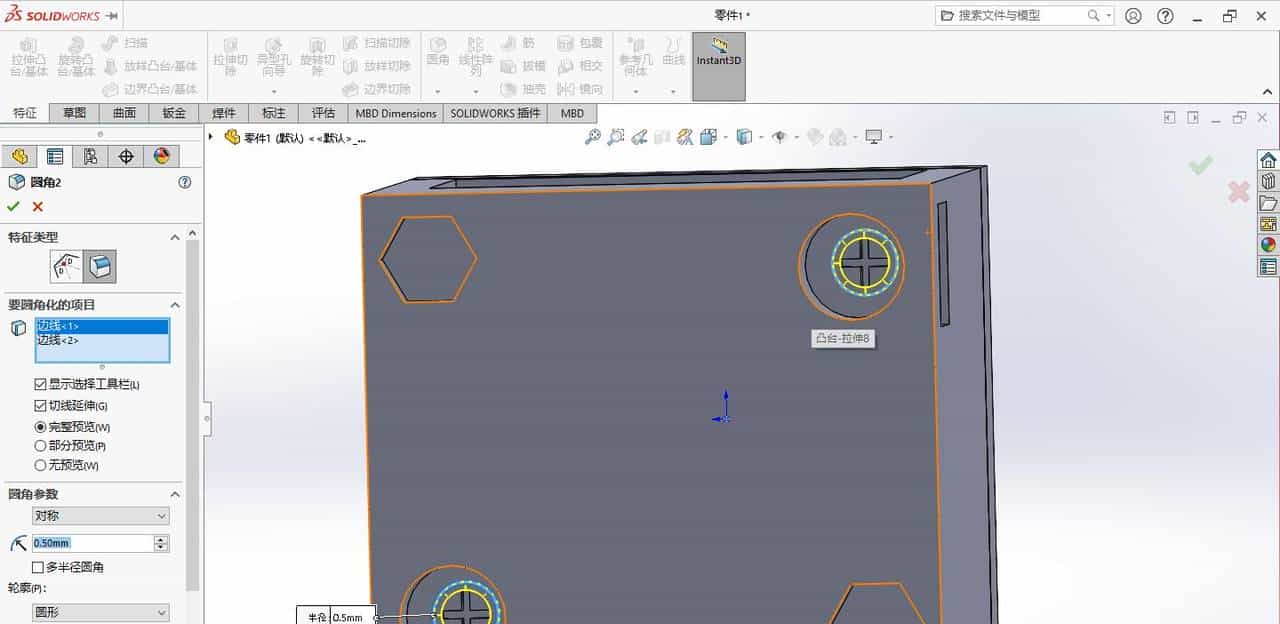Open the 评估 ribbon tab
This screenshot has height=624, width=1280.
(x=322, y=113)
